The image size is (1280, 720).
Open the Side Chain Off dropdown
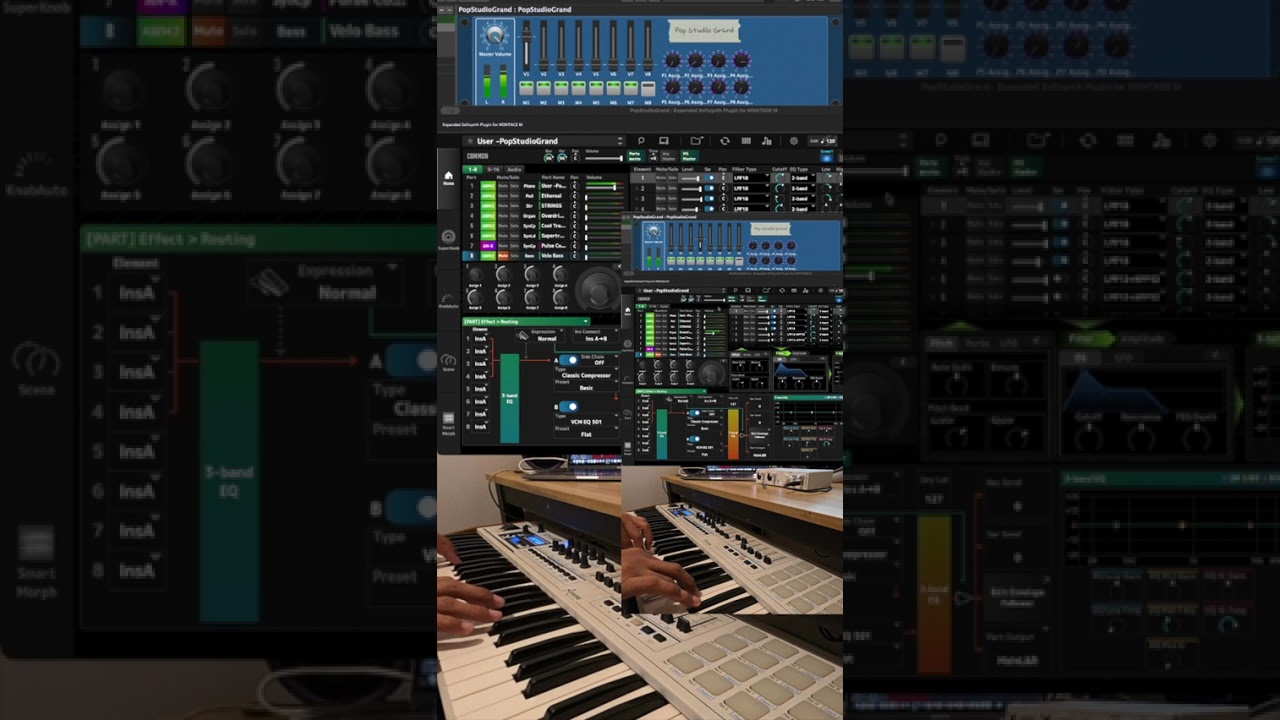point(599,360)
